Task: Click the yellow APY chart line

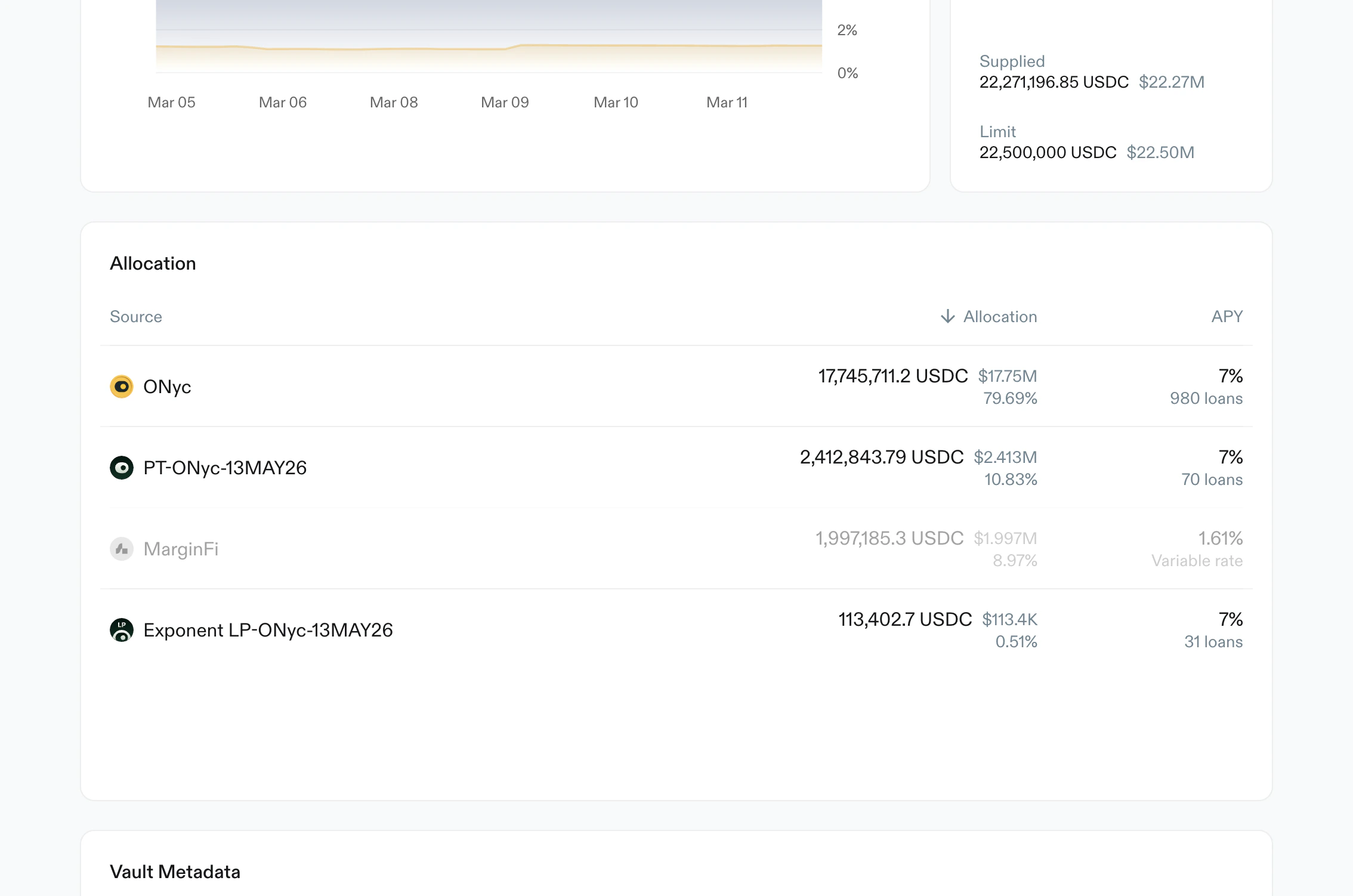Action: (597, 45)
